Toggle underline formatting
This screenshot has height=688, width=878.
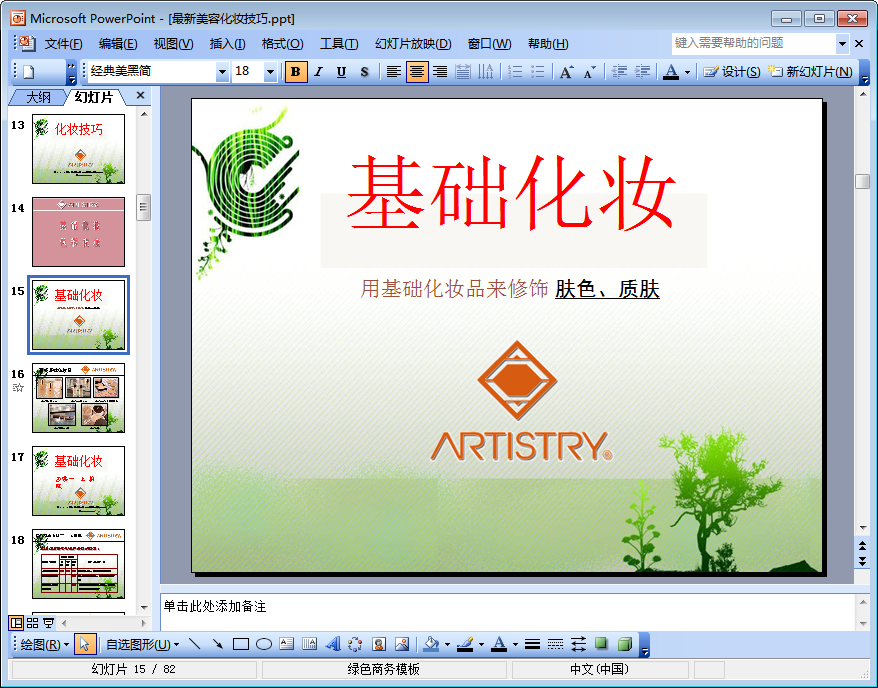click(x=342, y=72)
